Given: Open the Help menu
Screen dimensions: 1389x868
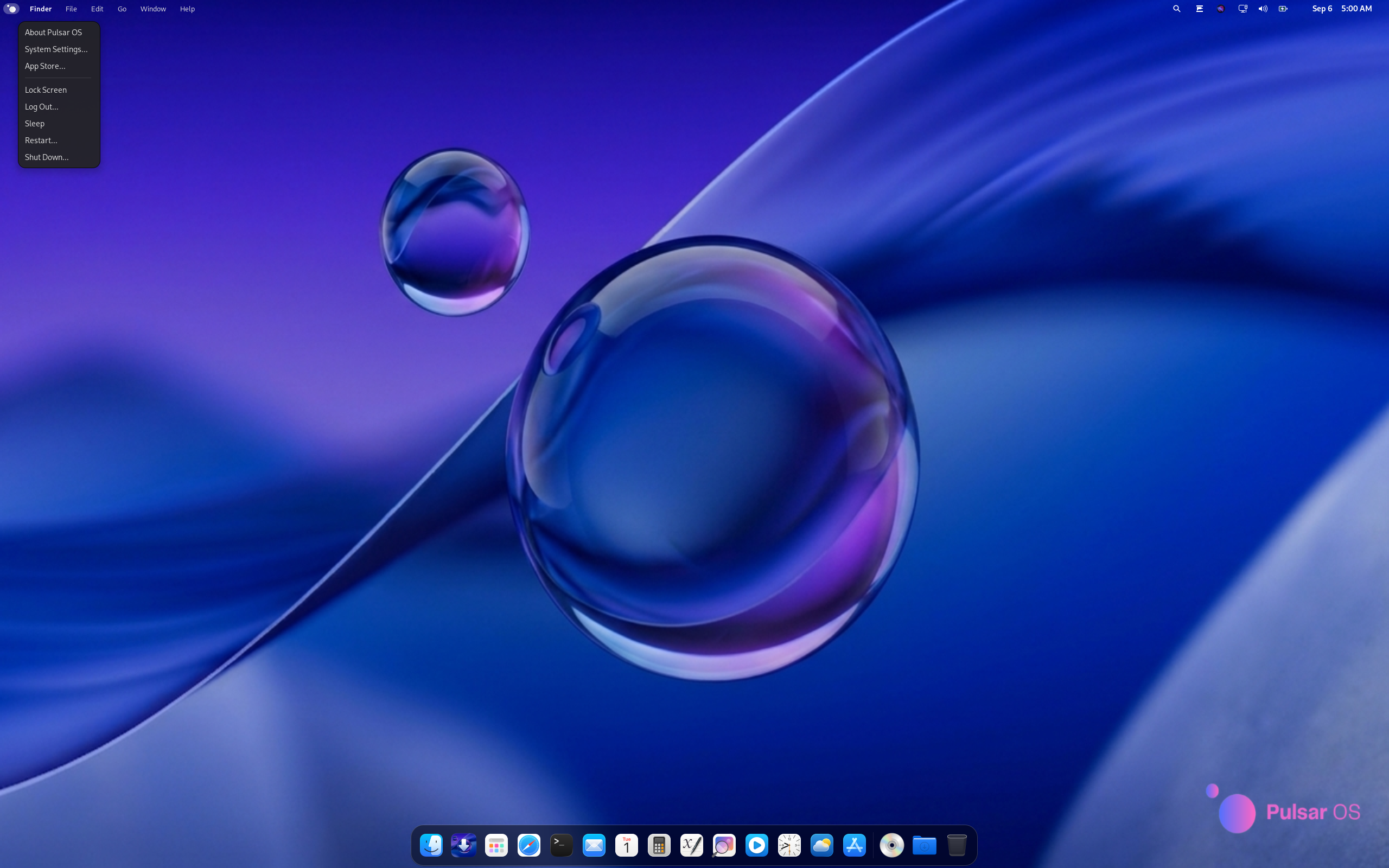Looking at the screenshot, I should (187, 9).
